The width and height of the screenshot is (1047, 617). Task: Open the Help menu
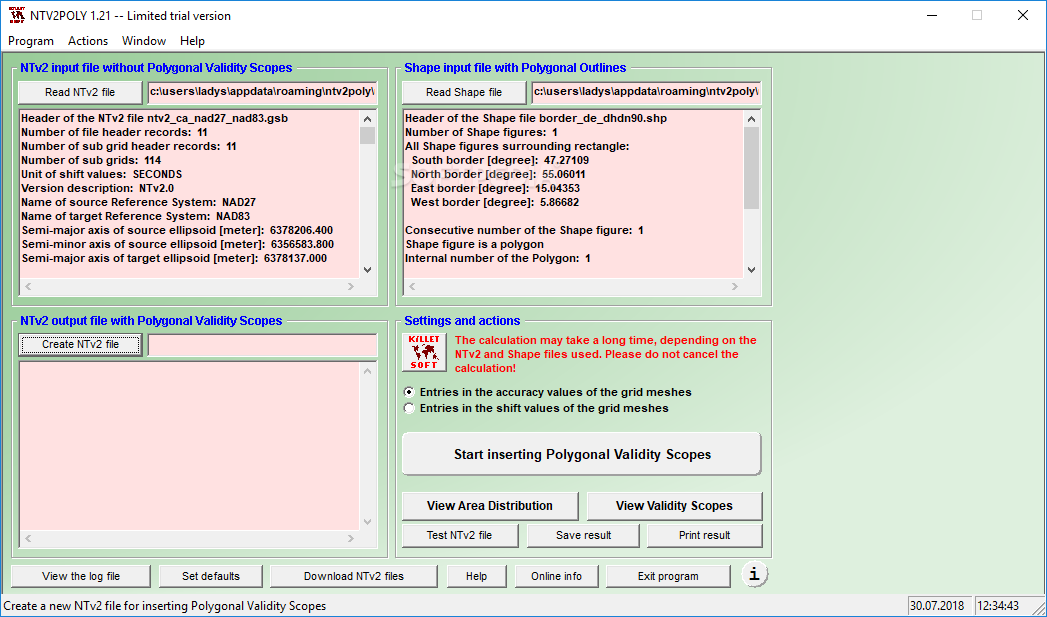(192, 41)
